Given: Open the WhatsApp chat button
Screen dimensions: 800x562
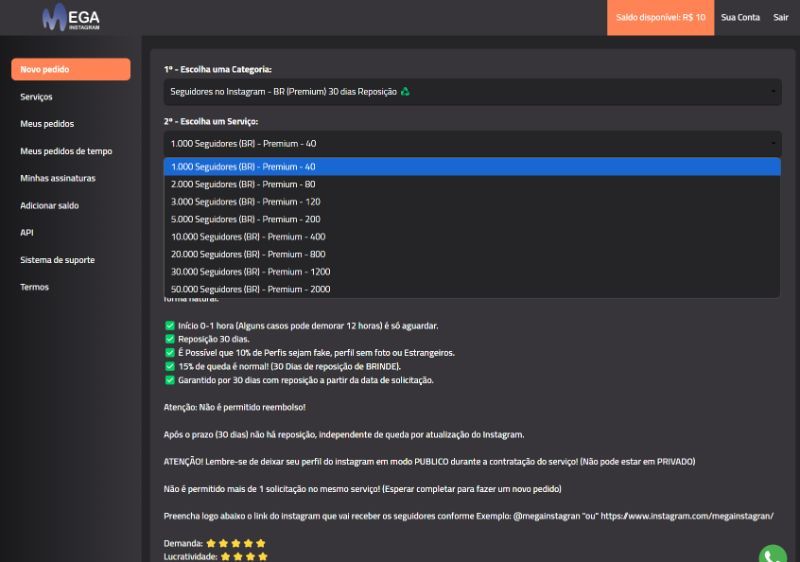Looking at the screenshot, I should coord(772,555).
